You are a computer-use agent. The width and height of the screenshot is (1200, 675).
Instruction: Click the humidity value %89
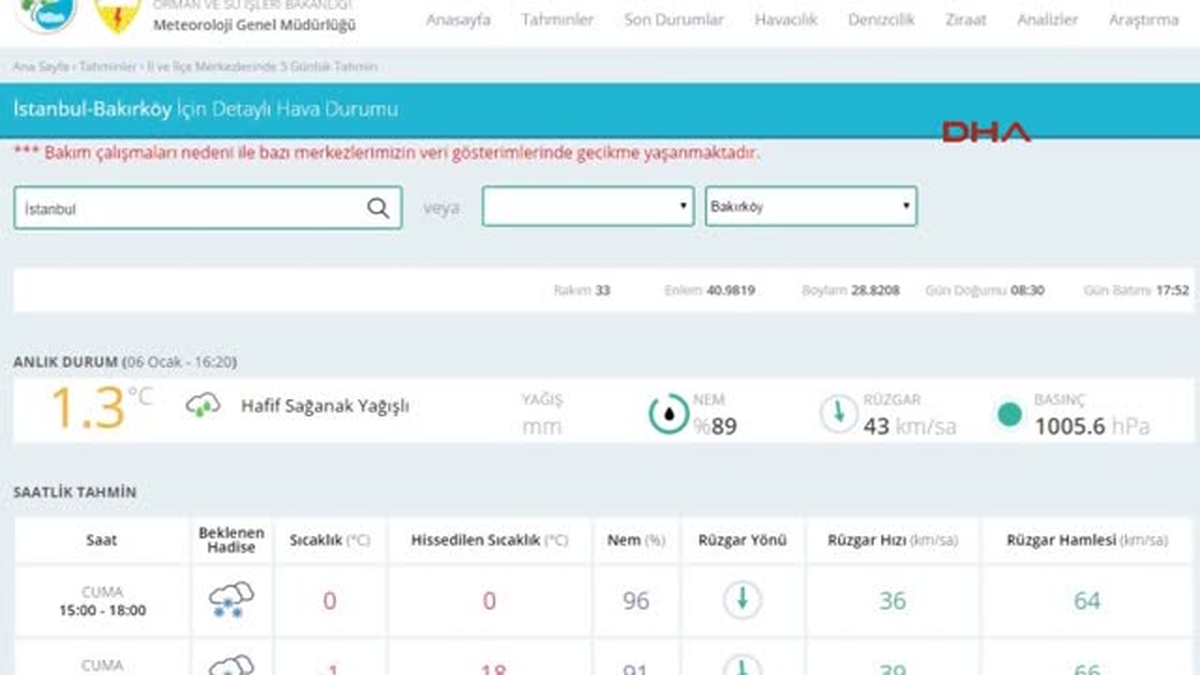(x=715, y=427)
